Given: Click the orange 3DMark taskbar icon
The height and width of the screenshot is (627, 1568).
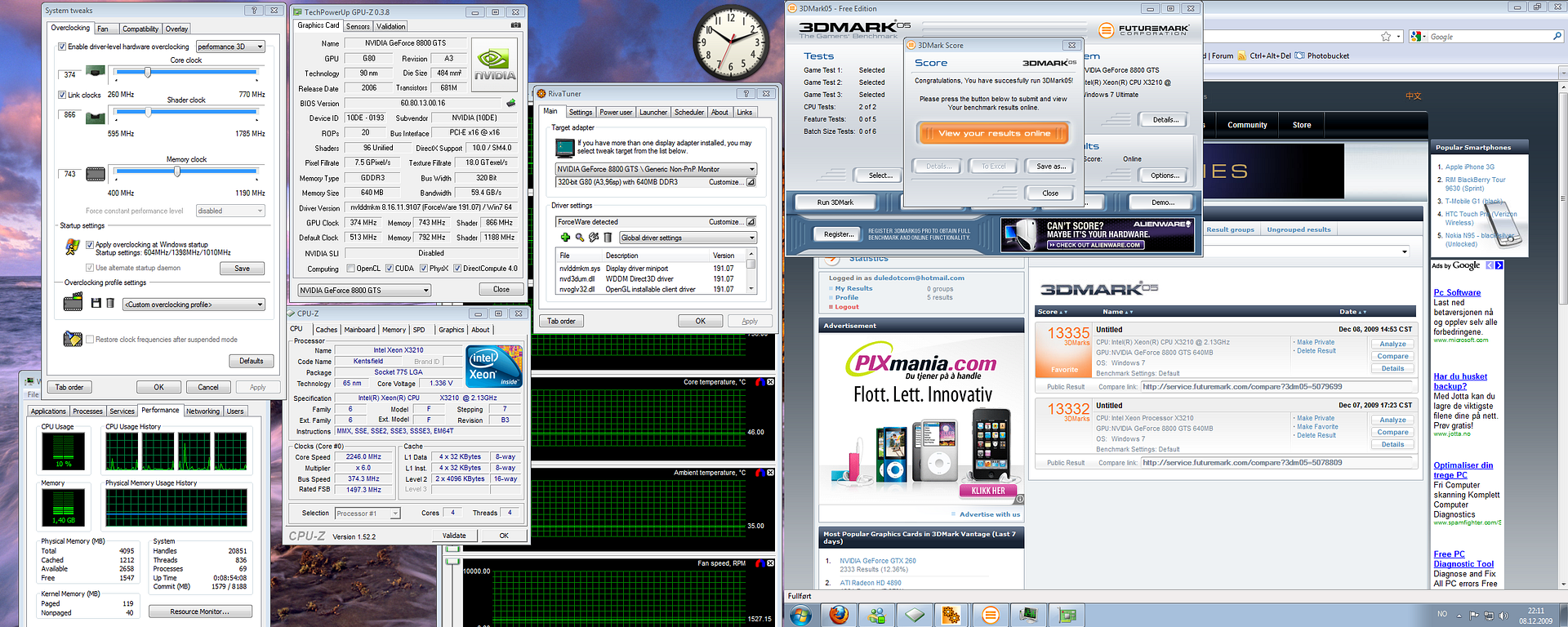Looking at the screenshot, I should [990, 615].
